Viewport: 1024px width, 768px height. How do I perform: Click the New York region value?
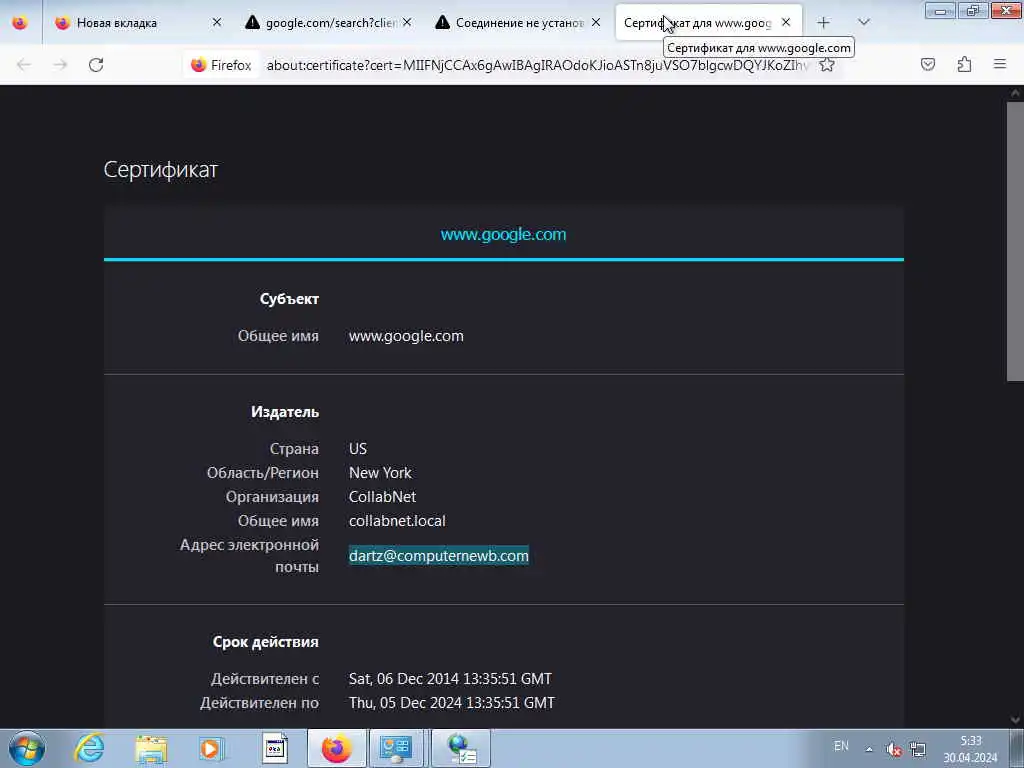click(x=380, y=473)
